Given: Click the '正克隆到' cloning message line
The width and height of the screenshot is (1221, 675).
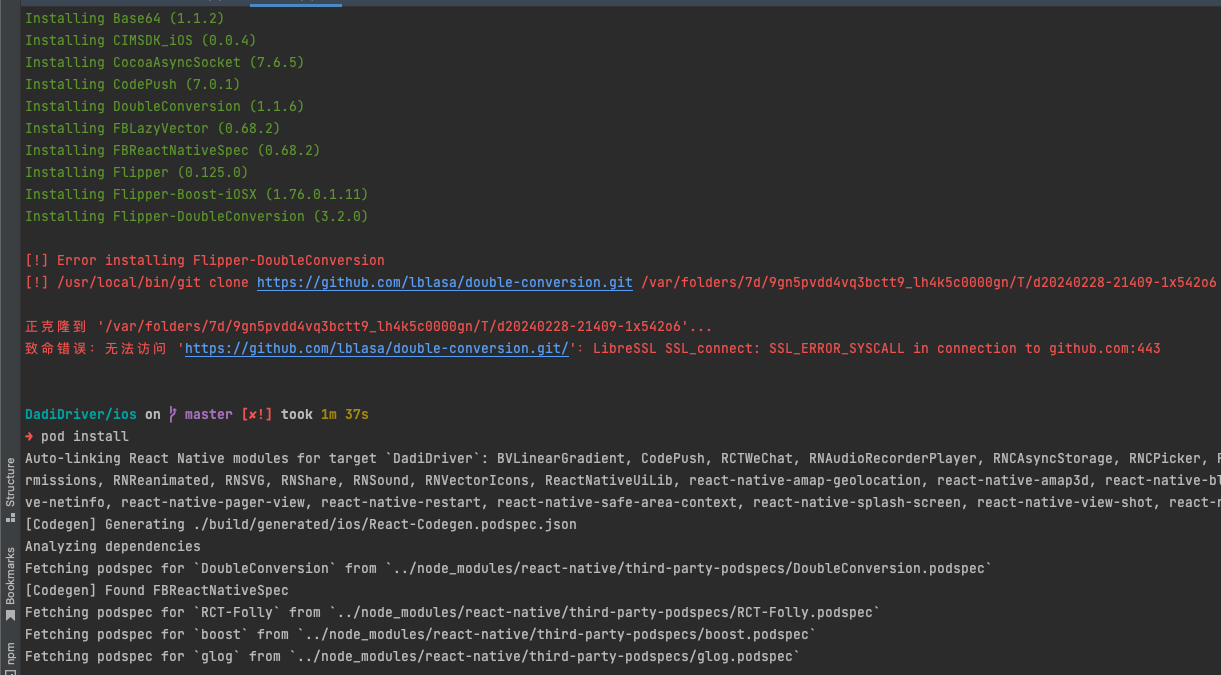Looking at the screenshot, I should (x=369, y=327).
